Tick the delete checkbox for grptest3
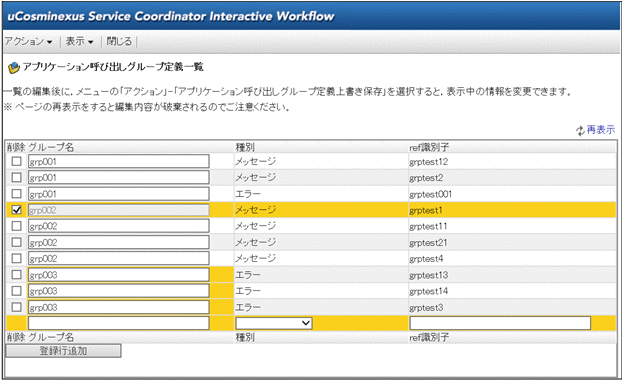623x381 pixels. point(16,307)
